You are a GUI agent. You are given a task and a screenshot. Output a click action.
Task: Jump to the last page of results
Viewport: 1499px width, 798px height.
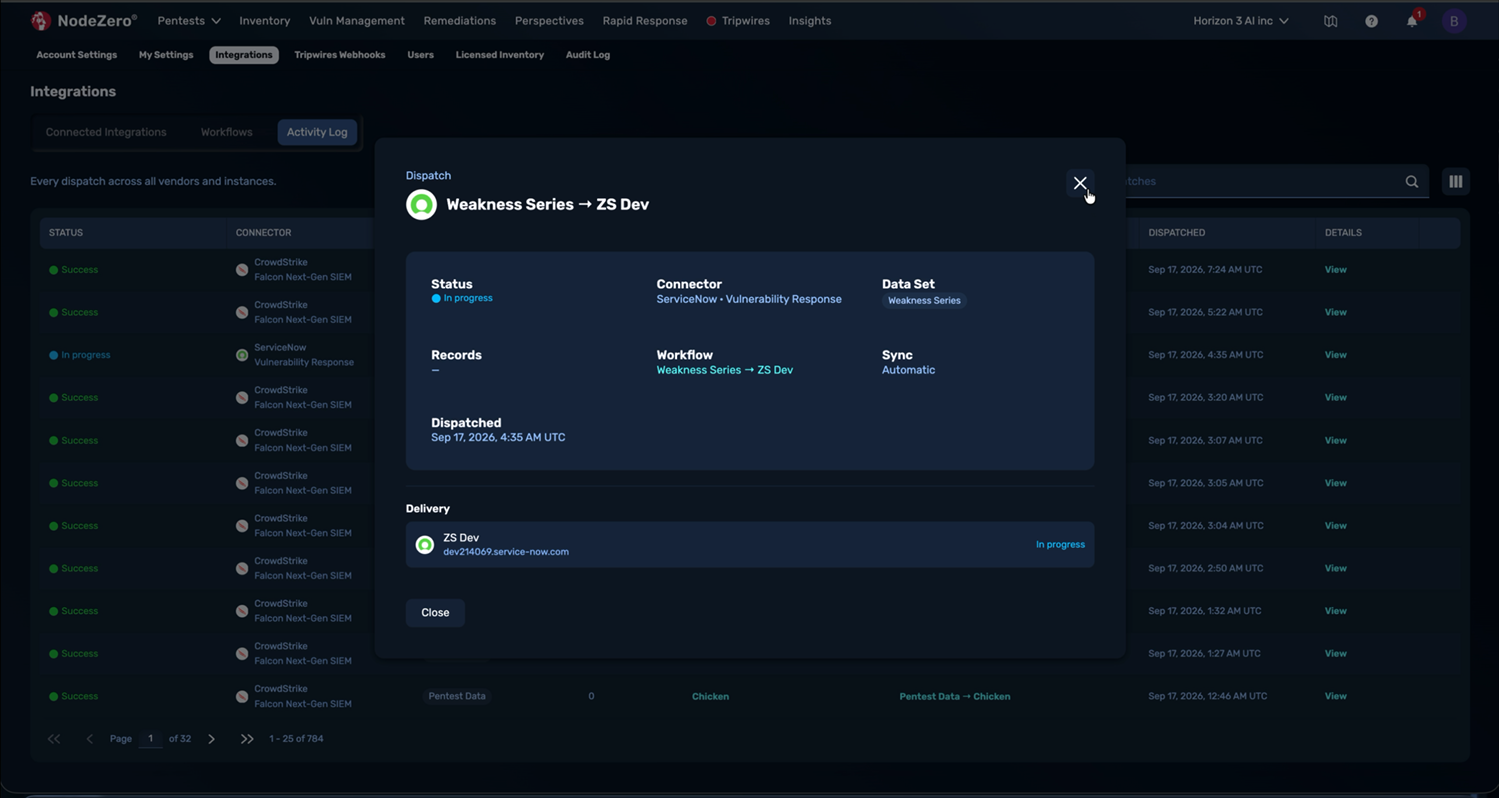[247, 739]
